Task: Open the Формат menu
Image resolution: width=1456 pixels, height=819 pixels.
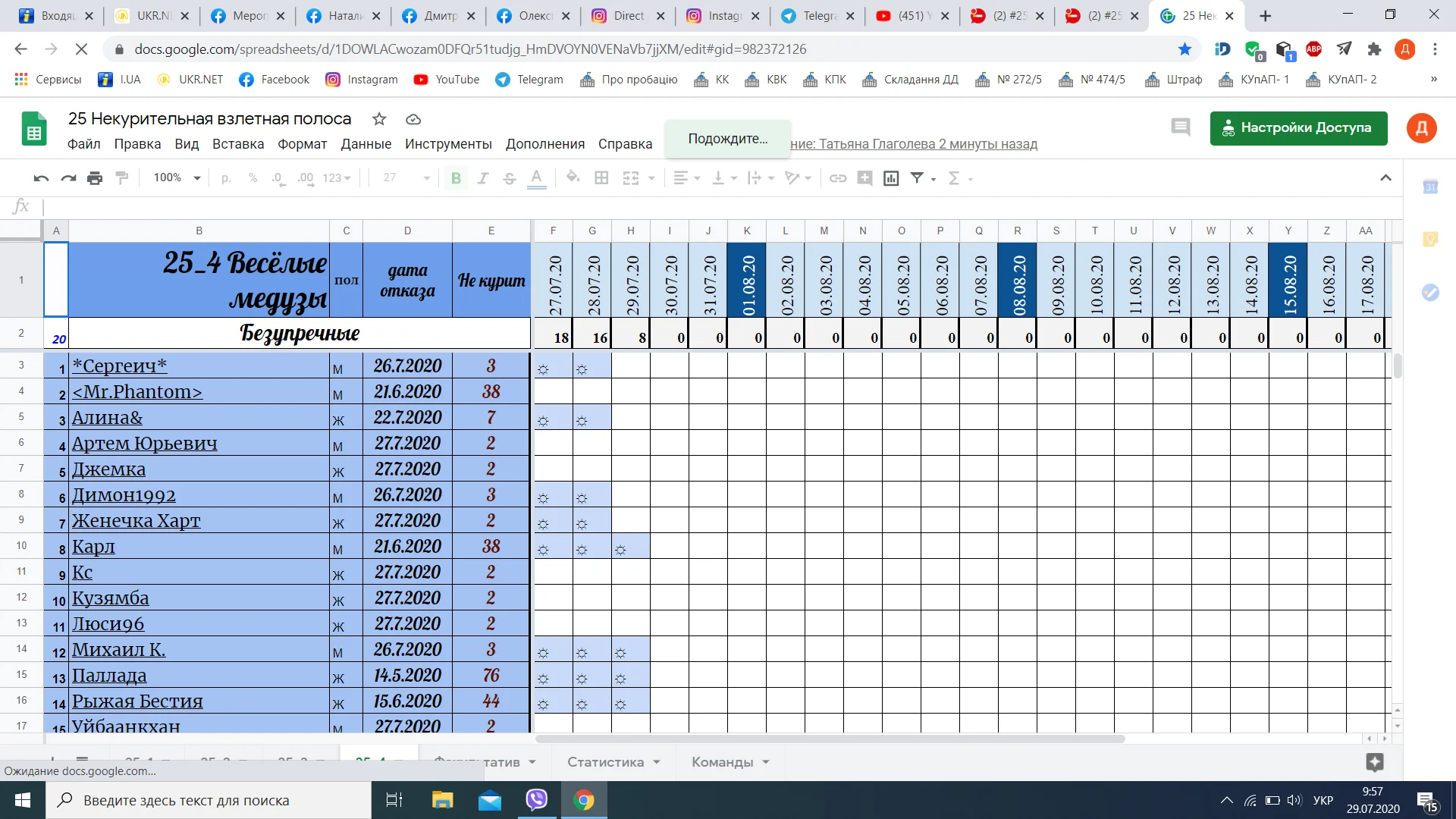Action: [302, 144]
